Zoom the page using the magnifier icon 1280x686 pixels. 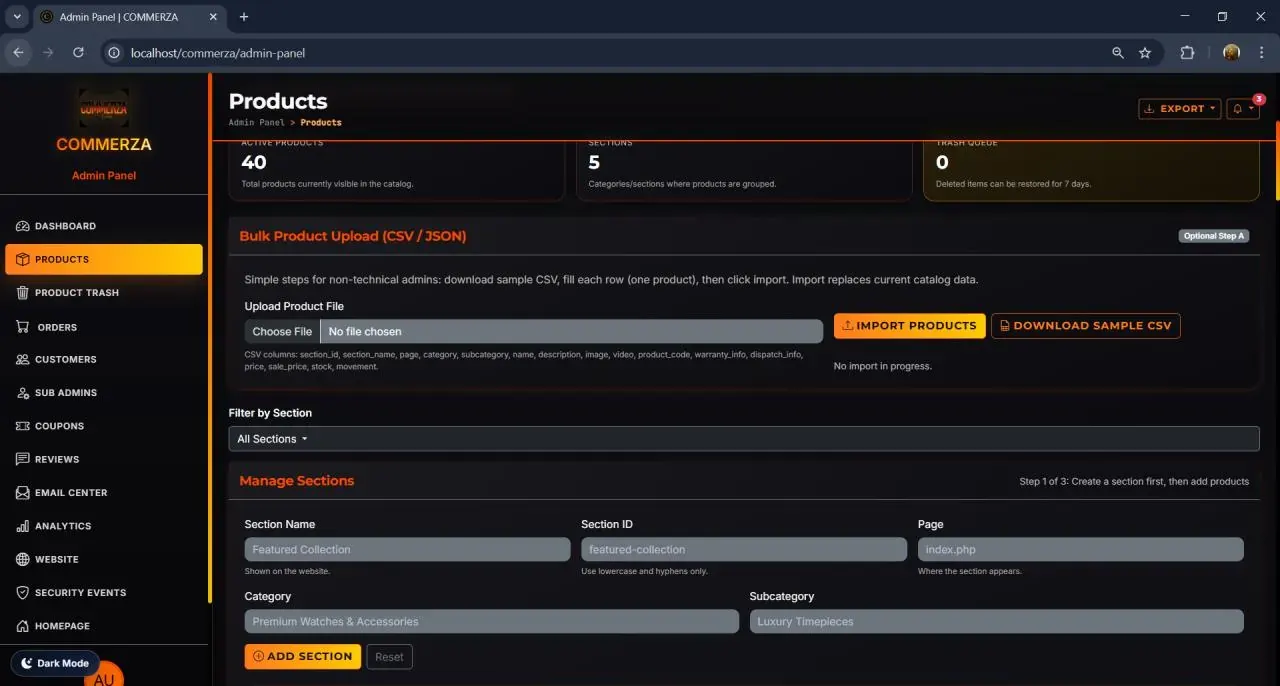click(1118, 53)
